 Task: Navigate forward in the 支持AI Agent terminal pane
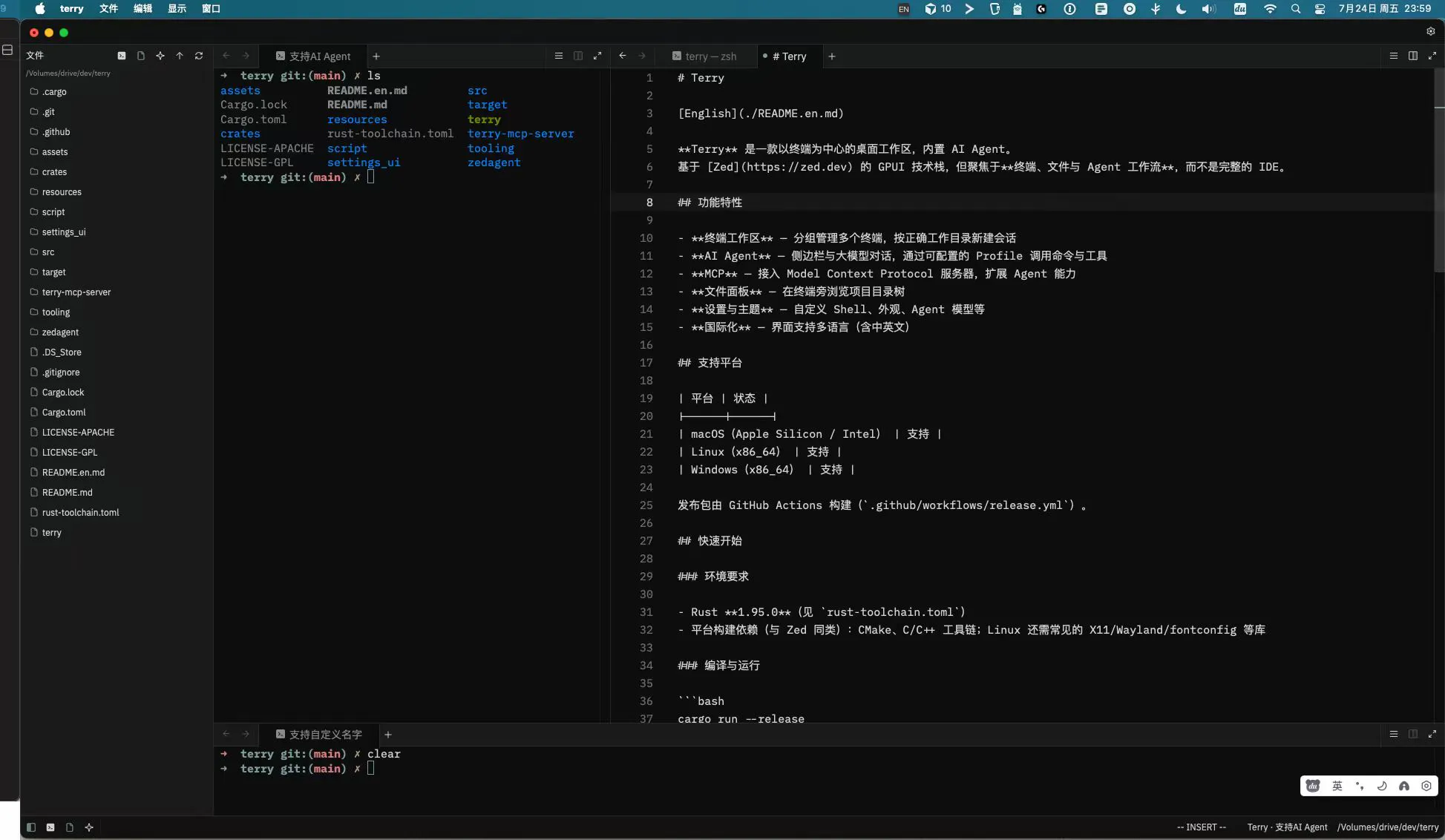click(246, 56)
